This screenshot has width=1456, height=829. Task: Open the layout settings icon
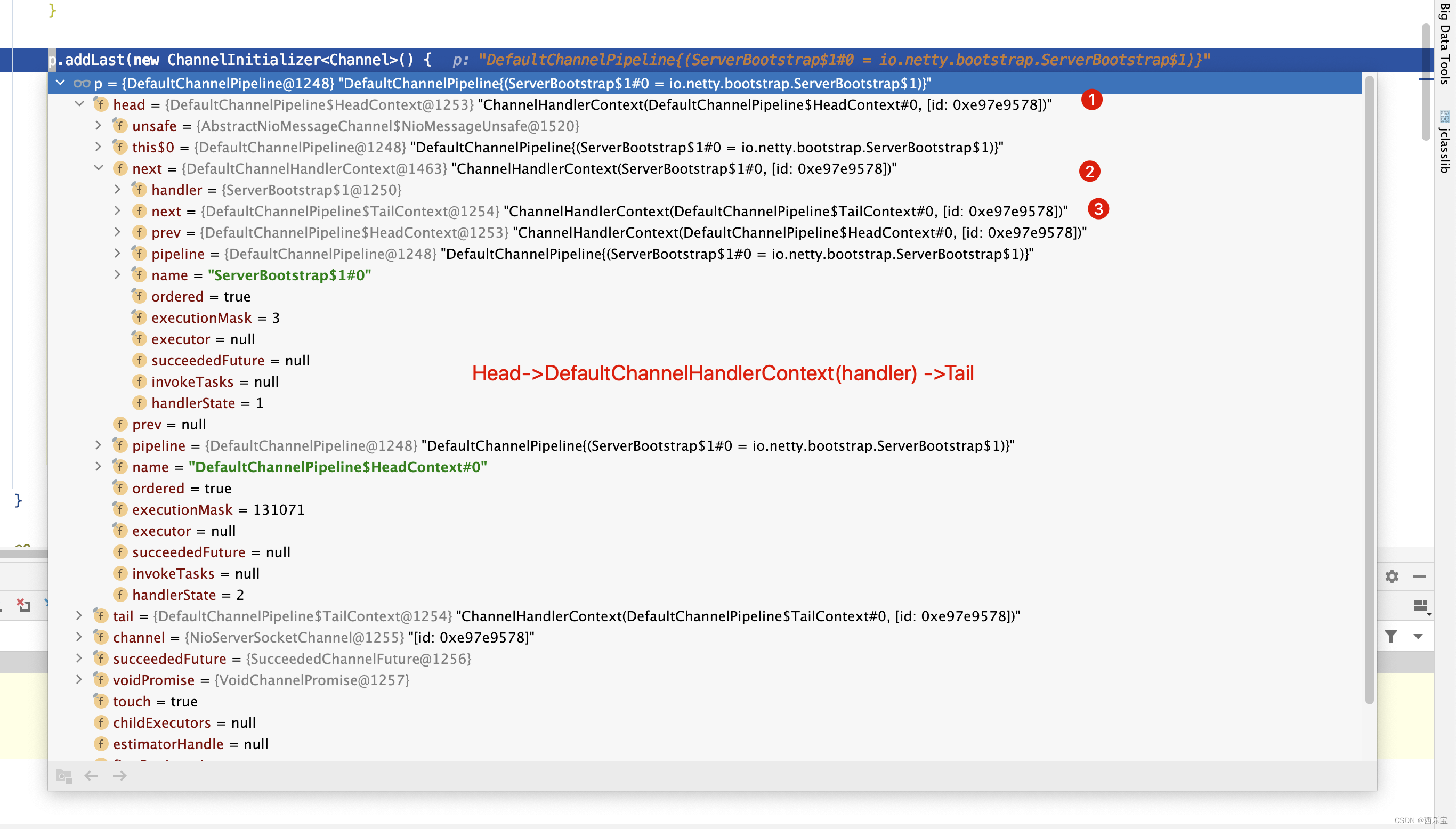1421,605
